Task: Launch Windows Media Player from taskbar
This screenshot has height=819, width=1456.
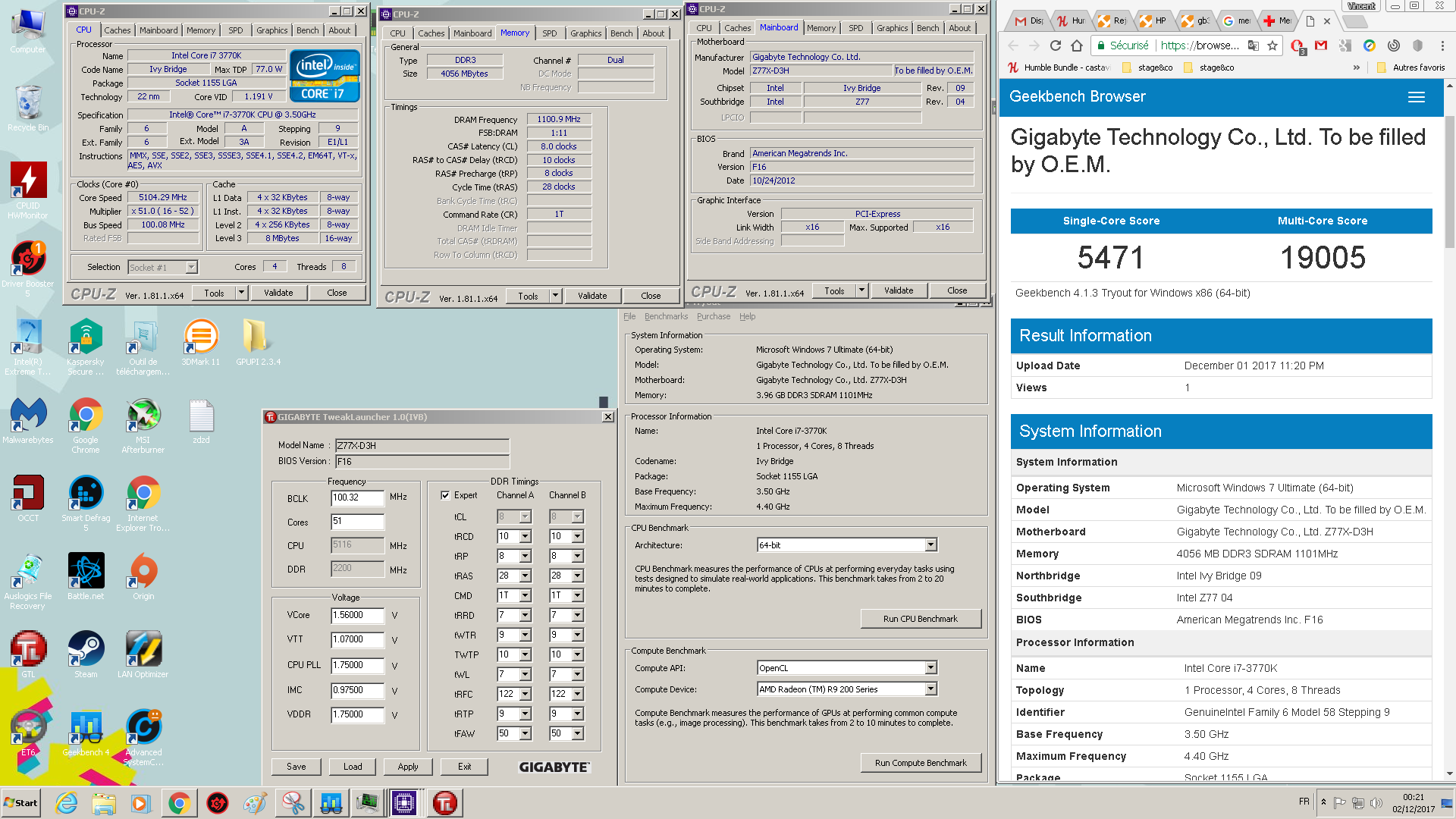Action: click(x=141, y=803)
